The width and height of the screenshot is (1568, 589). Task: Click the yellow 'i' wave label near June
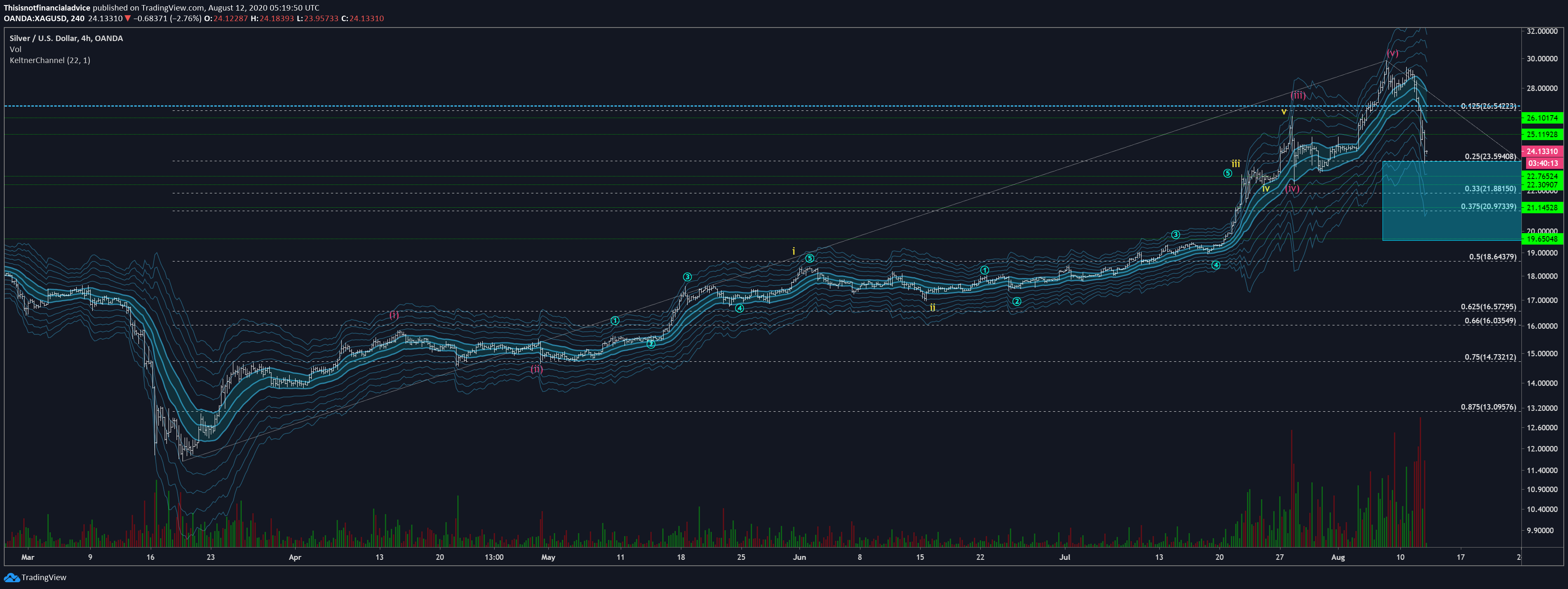[x=794, y=251]
